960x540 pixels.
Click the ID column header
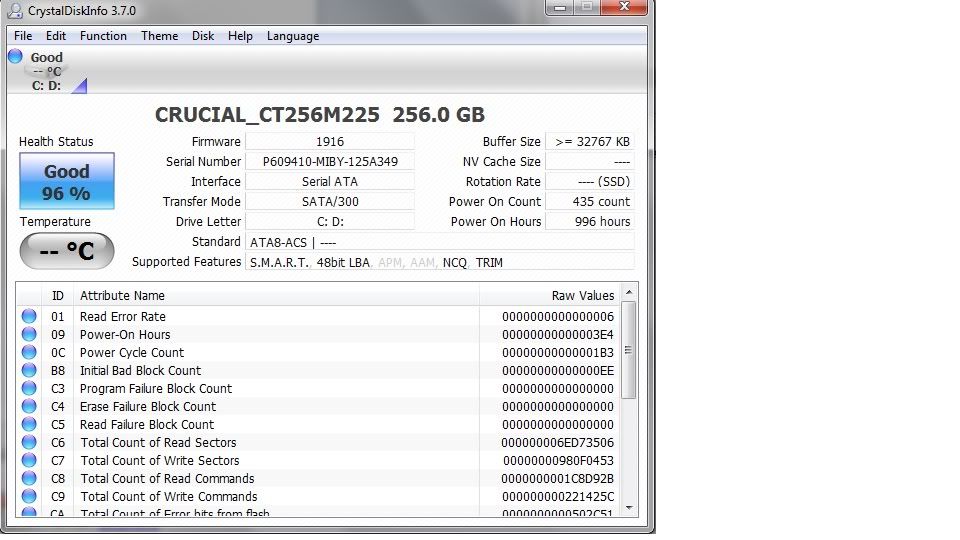point(58,296)
